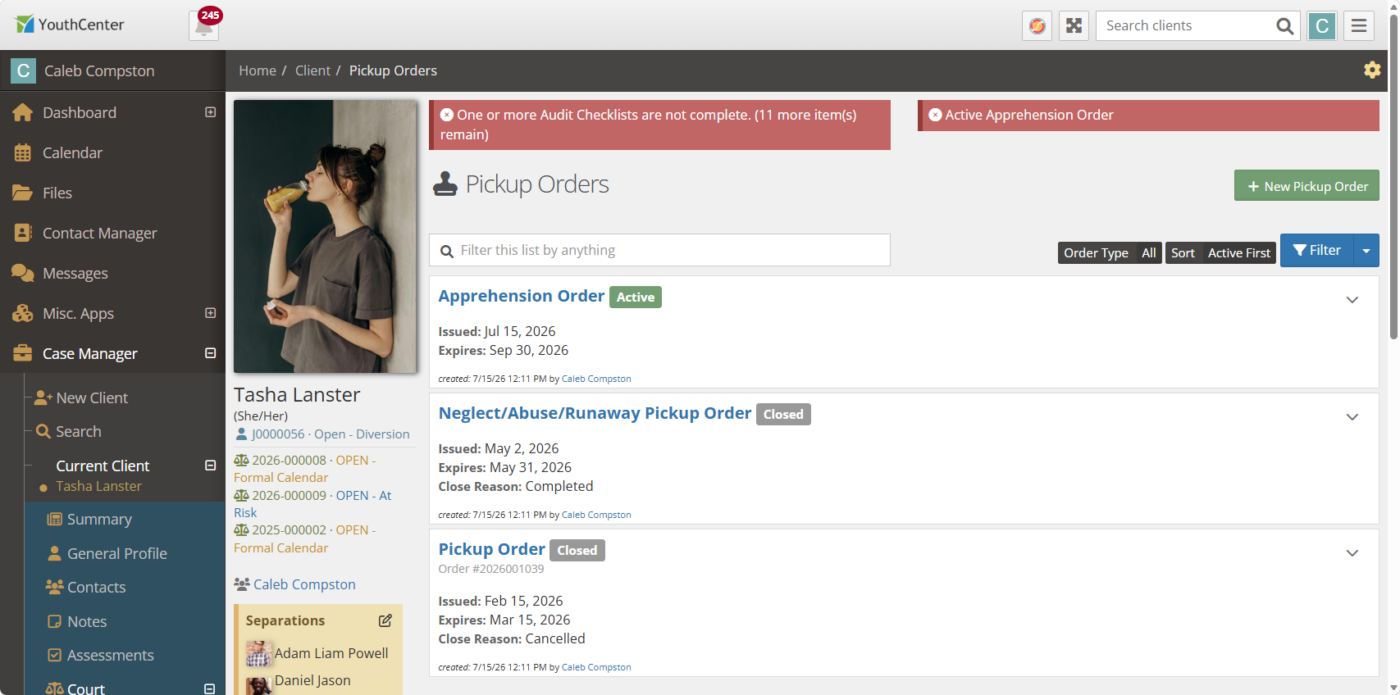Open the Filter button dropdown arrow
This screenshot has height=695, width=1400.
coord(1366,251)
